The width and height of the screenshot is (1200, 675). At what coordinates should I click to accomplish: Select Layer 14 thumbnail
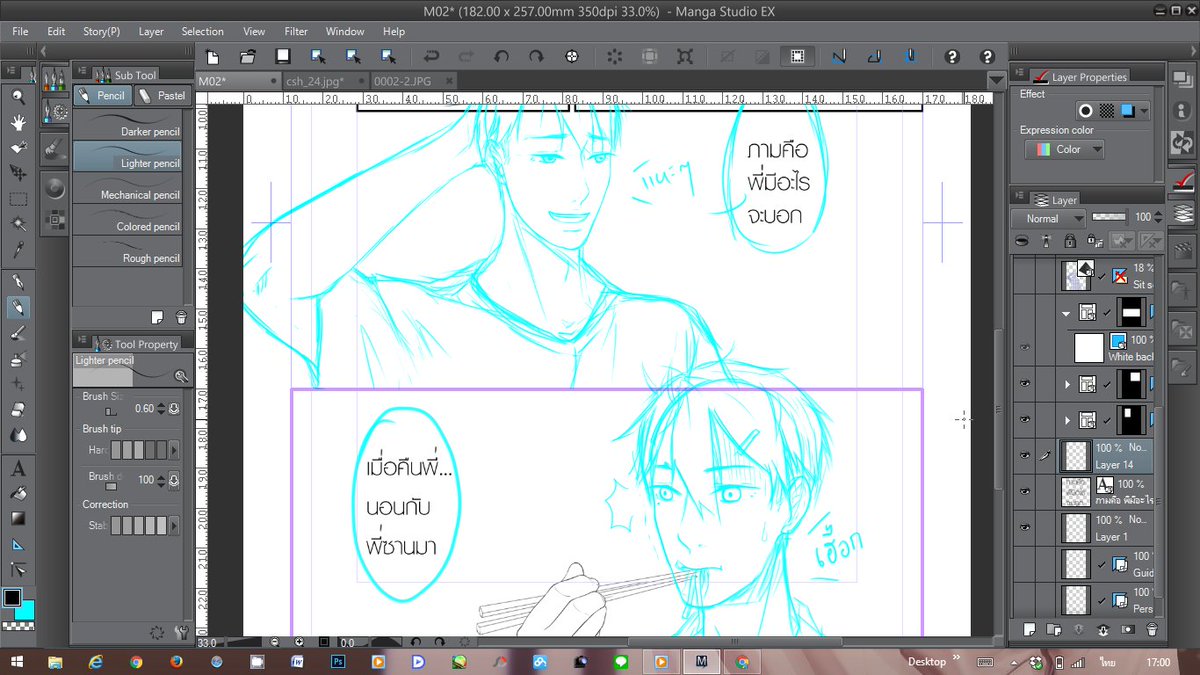click(1076, 456)
